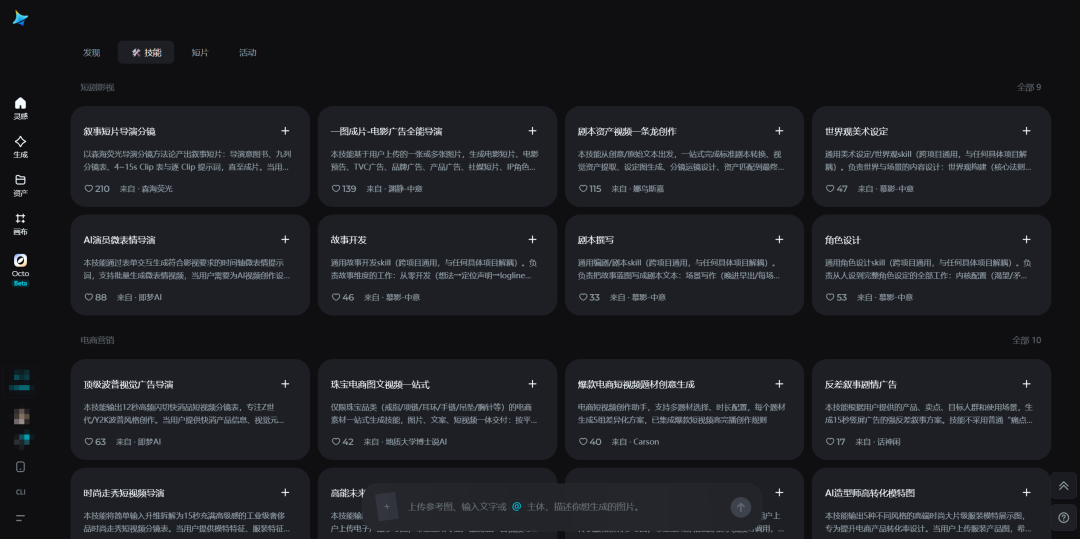
Task: Expand 全部 9 for 短剧影视 section
Action: 1029,87
